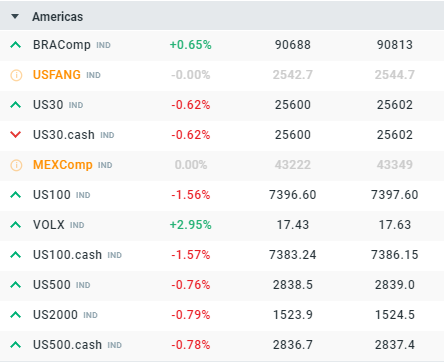The height and width of the screenshot is (362, 444).
Task: Select the USFANG instrument name
Action: click(57, 75)
